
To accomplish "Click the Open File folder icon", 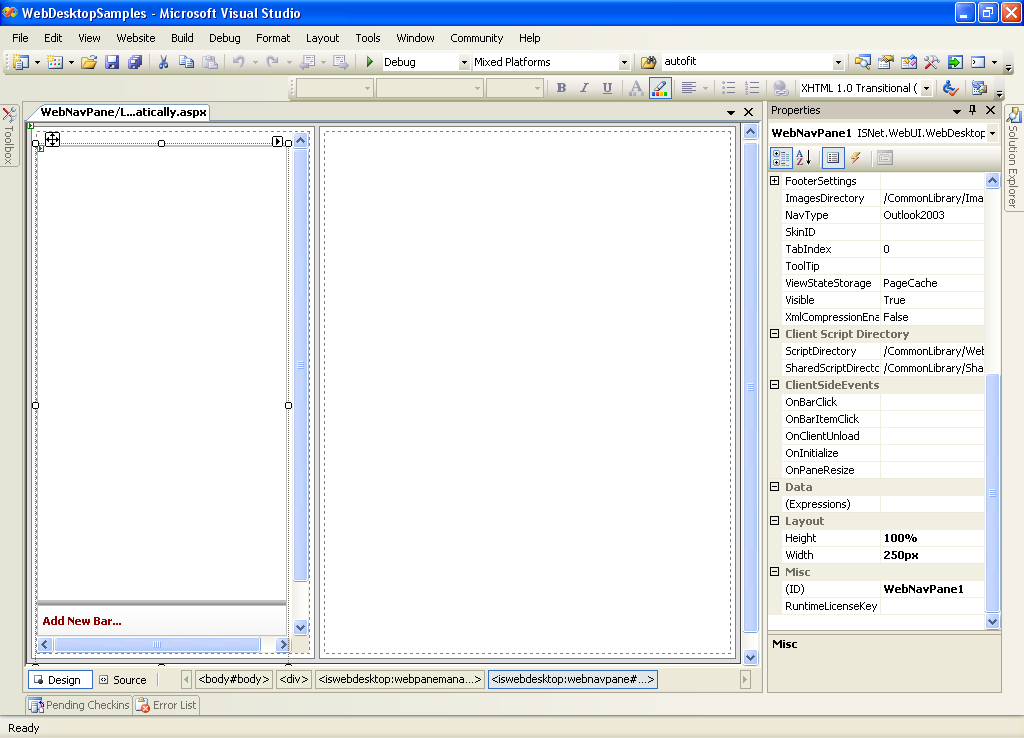I will pyautogui.click(x=89, y=62).
